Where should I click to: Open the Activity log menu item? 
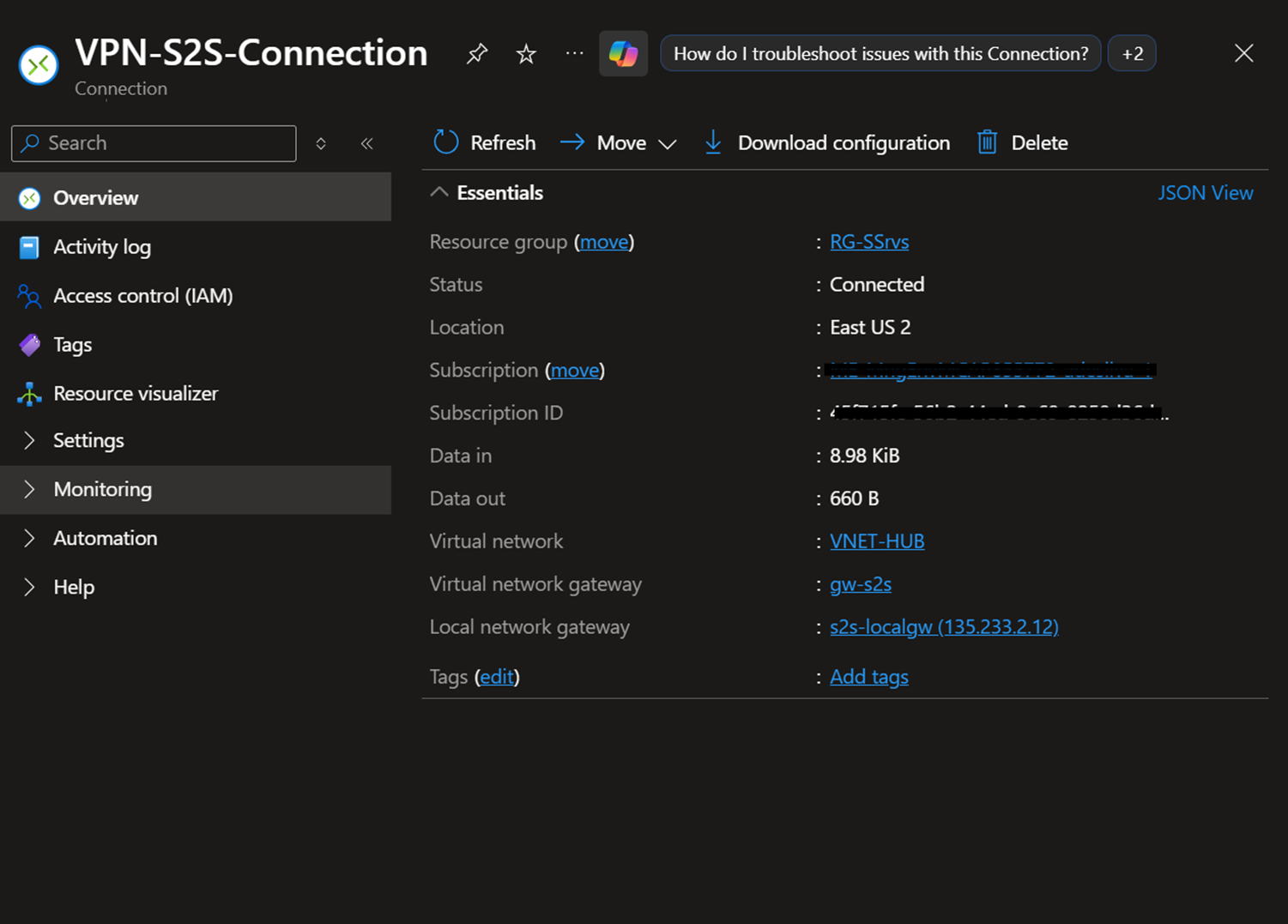click(101, 247)
